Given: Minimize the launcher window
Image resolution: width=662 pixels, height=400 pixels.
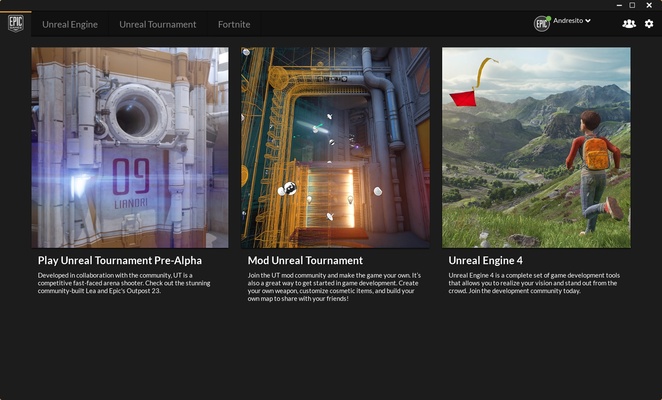Looking at the screenshot, I should pos(619,5).
